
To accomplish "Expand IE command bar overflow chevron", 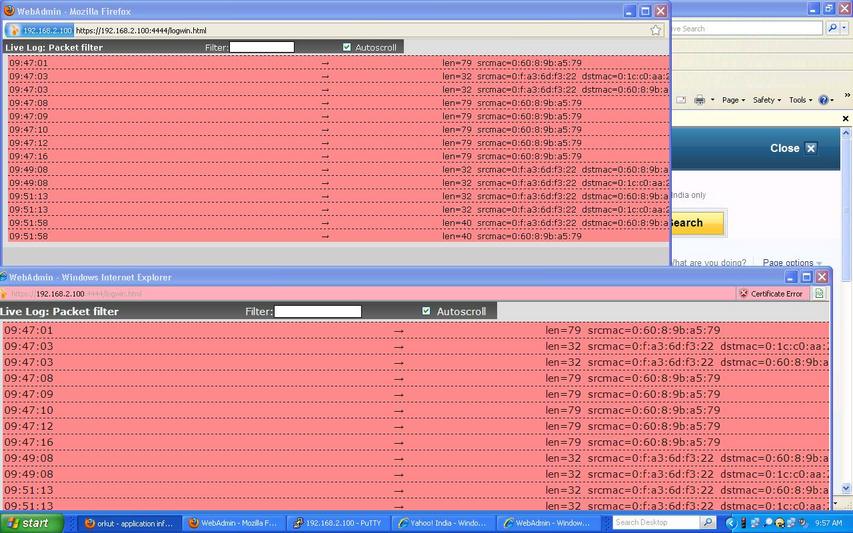I will click(x=847, y=95).
